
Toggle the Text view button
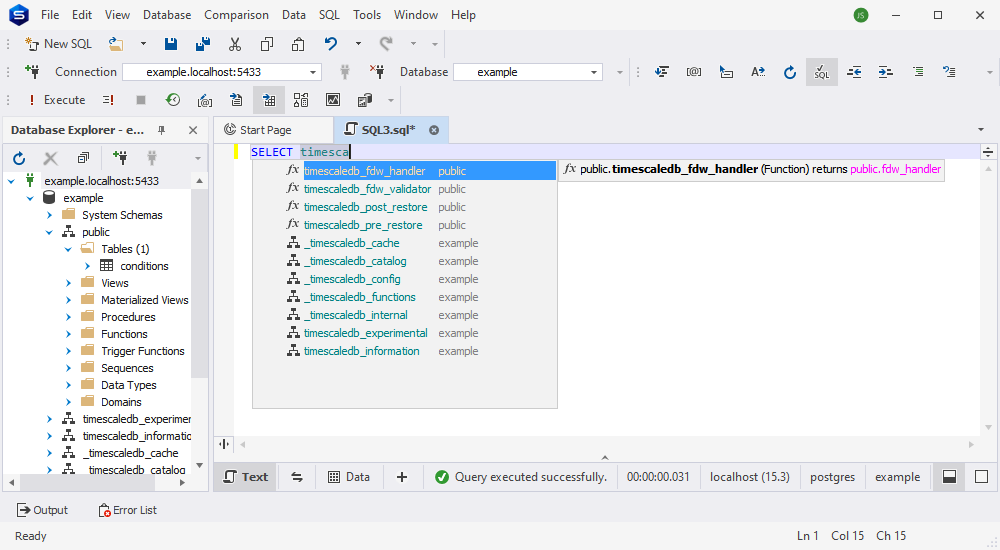coord(246,477)
